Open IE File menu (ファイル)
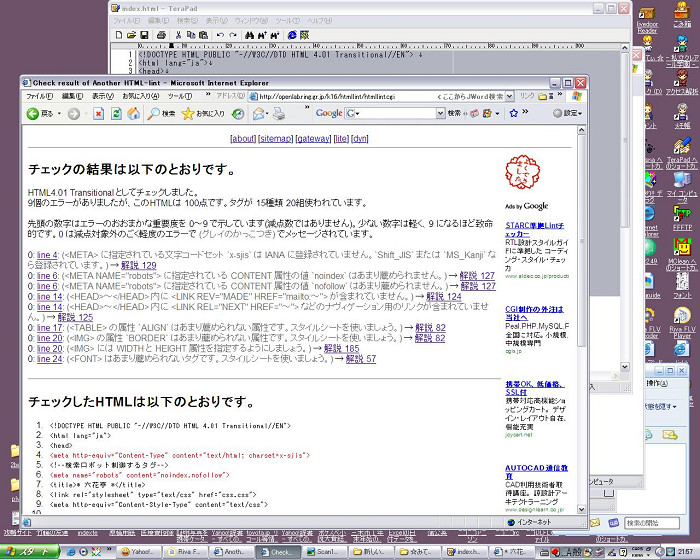The width and height of the screenshot is (700, 560). tap(39, 96)
